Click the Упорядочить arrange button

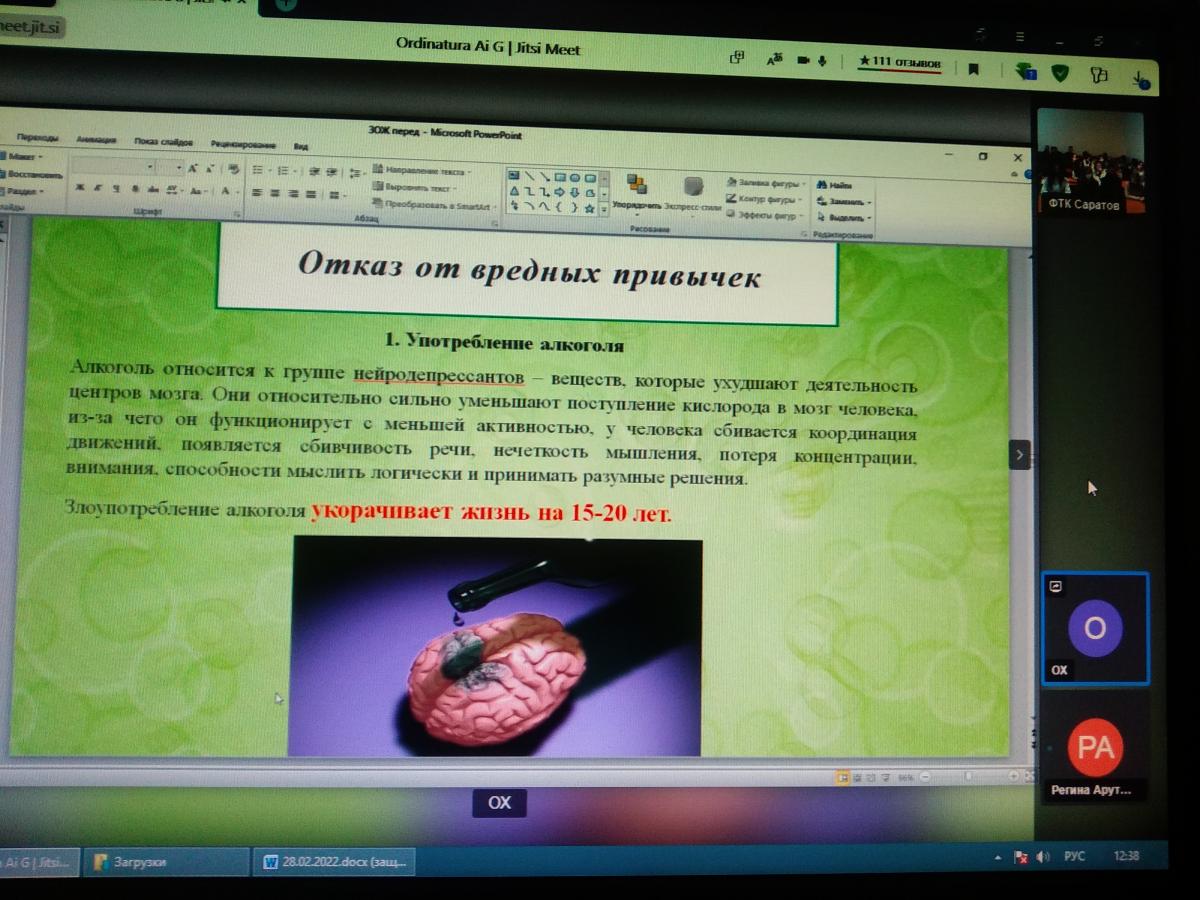tap(636, 193)
